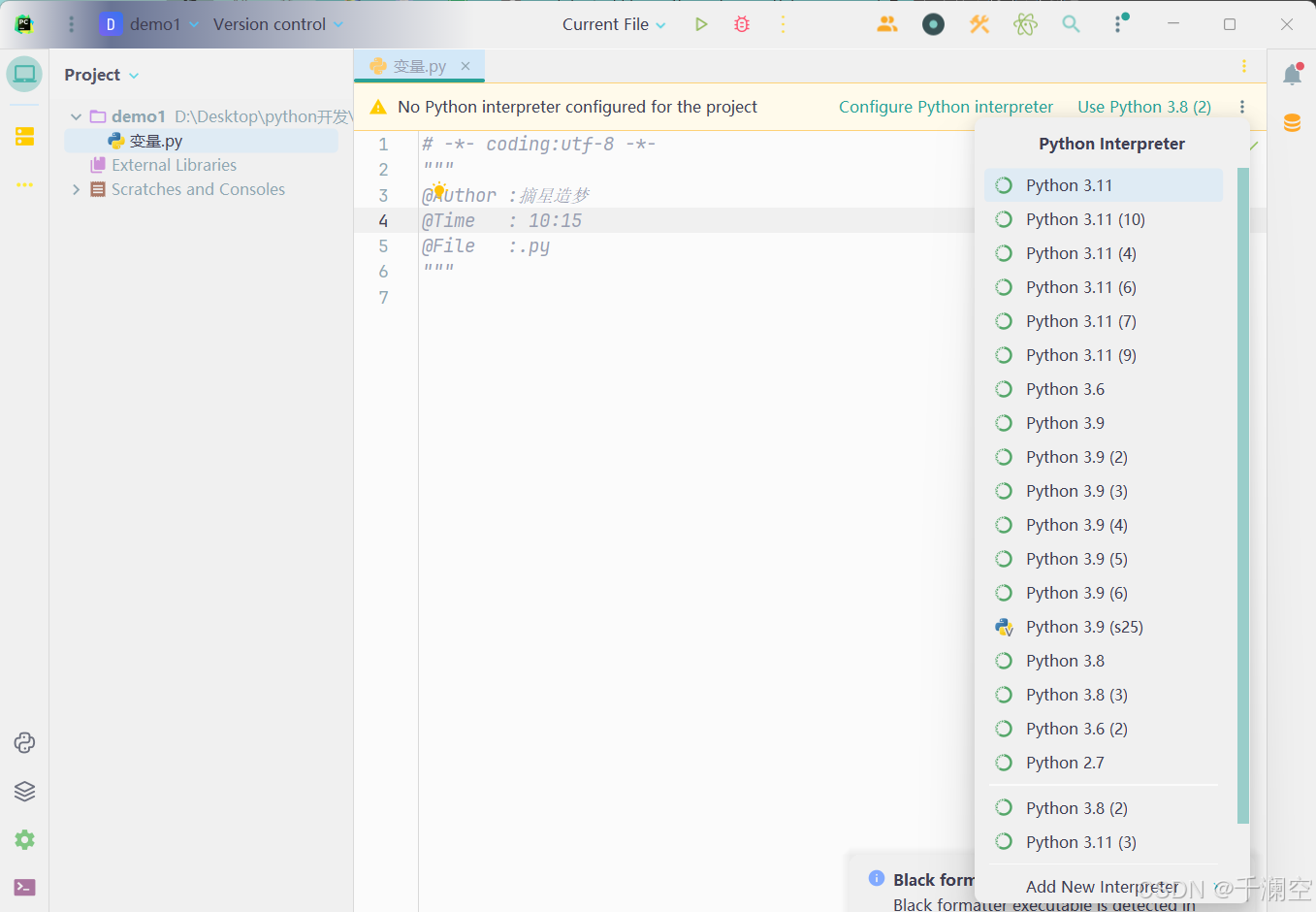Select Python 3.8 (3) interpreter
Viewport: 1316px width, 912px height.
(x=1104, y=695)
